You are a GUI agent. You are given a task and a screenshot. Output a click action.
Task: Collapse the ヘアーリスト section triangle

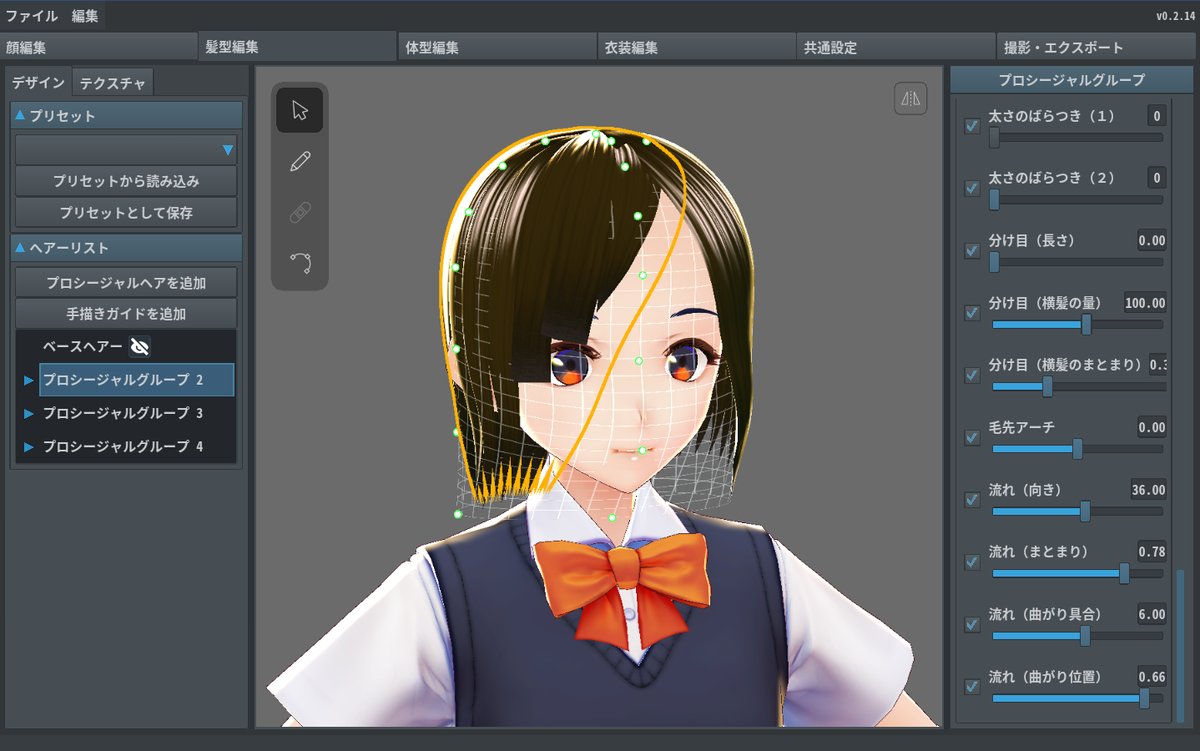pyautogui.click(x=20, y=248)
